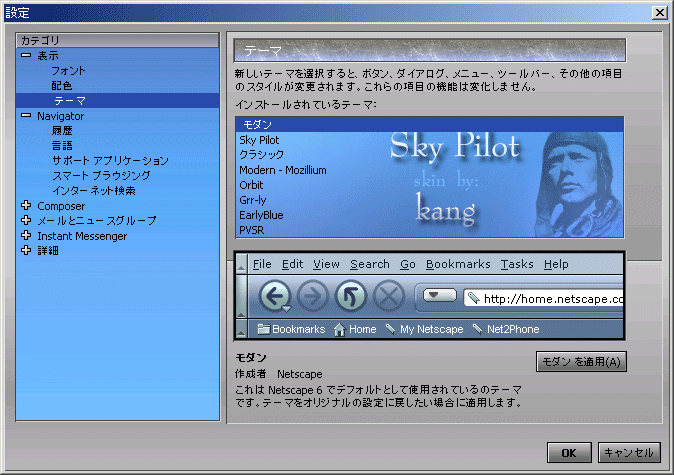674x475 pixels.
Task: Select スマート ブラウジング item
Action: pos(101,175)
